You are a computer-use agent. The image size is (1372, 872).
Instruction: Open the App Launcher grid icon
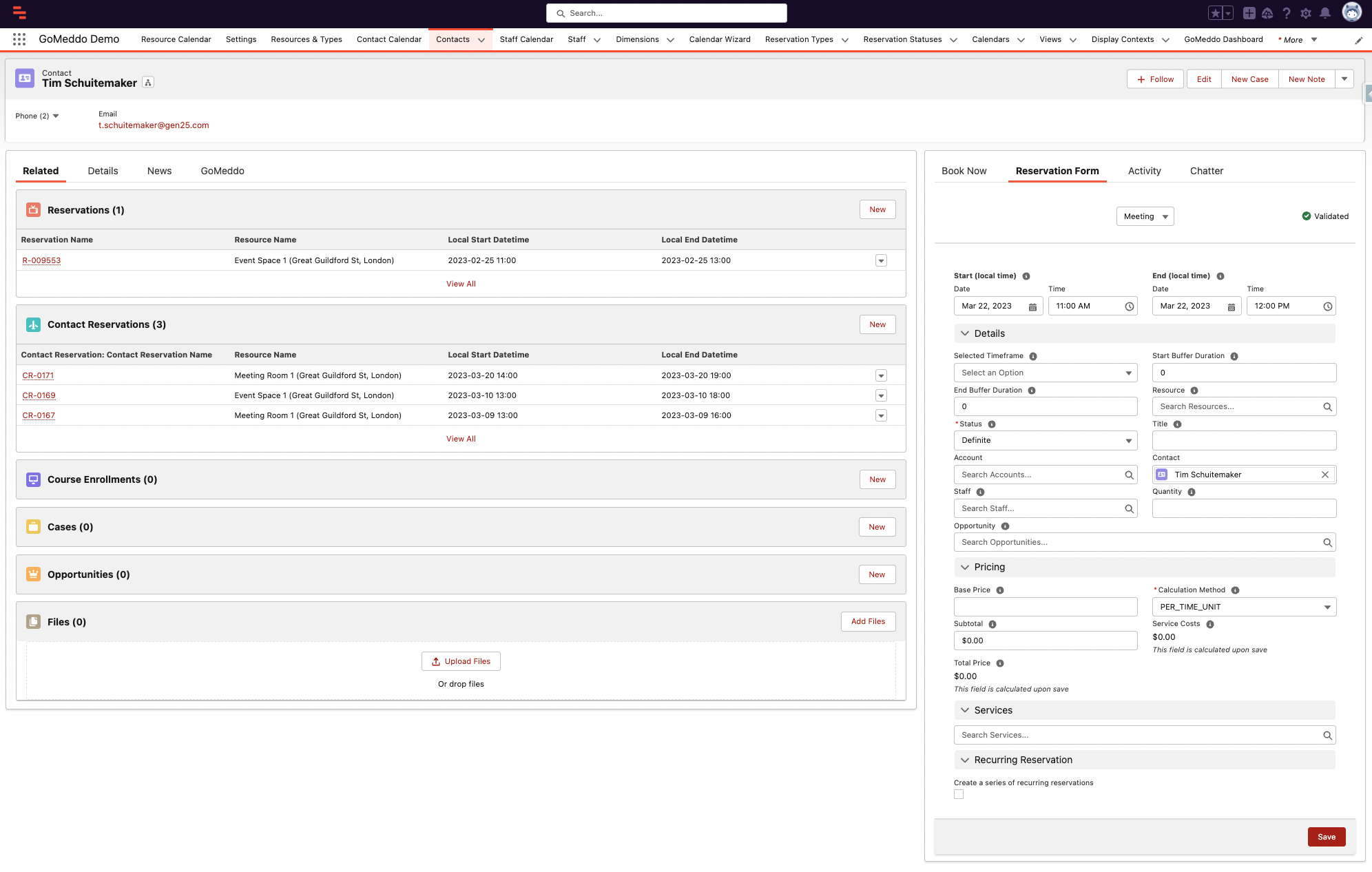[19, 39]
